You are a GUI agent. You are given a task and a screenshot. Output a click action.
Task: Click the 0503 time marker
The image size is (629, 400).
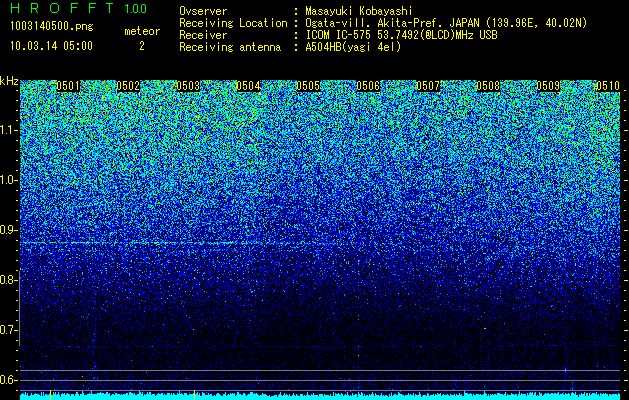pos(188,86)
